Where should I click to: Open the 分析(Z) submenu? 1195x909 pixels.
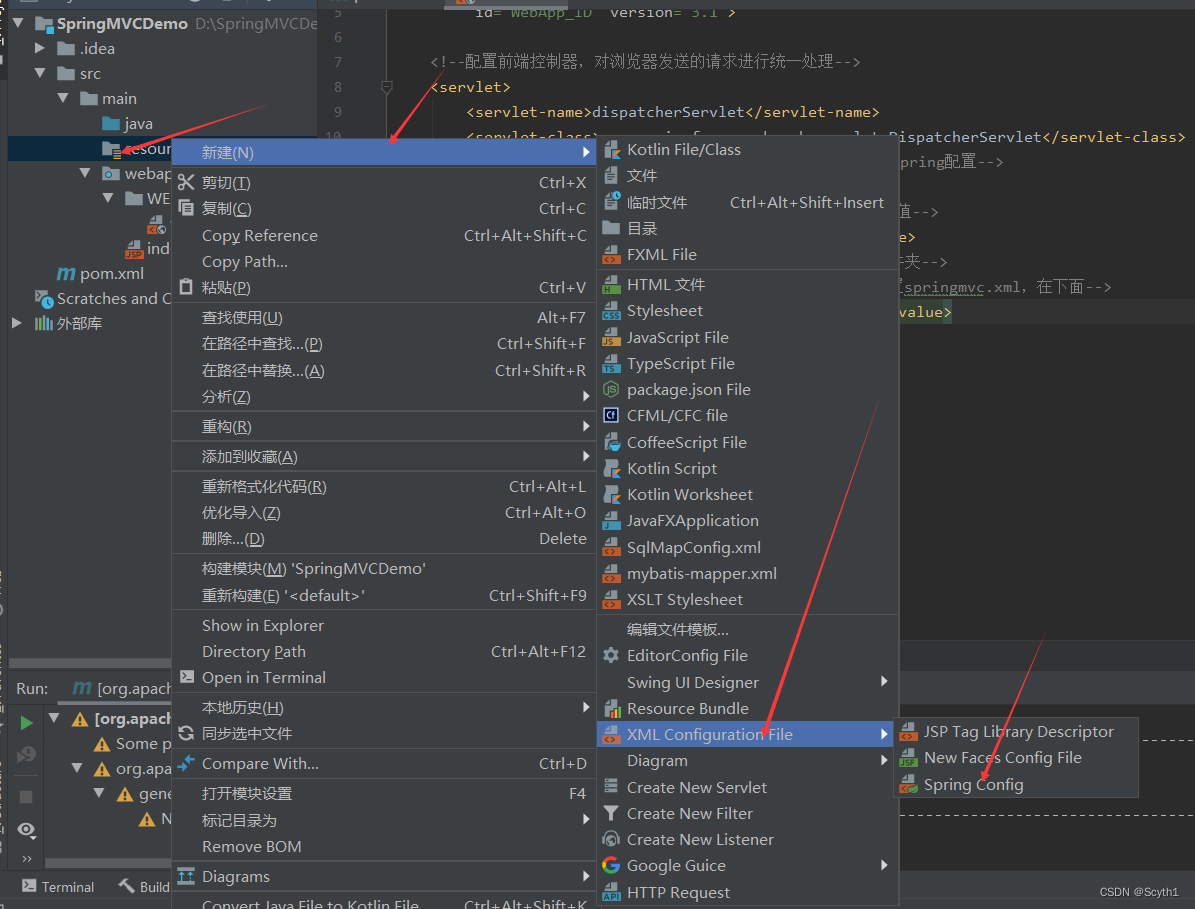[383, 397]
